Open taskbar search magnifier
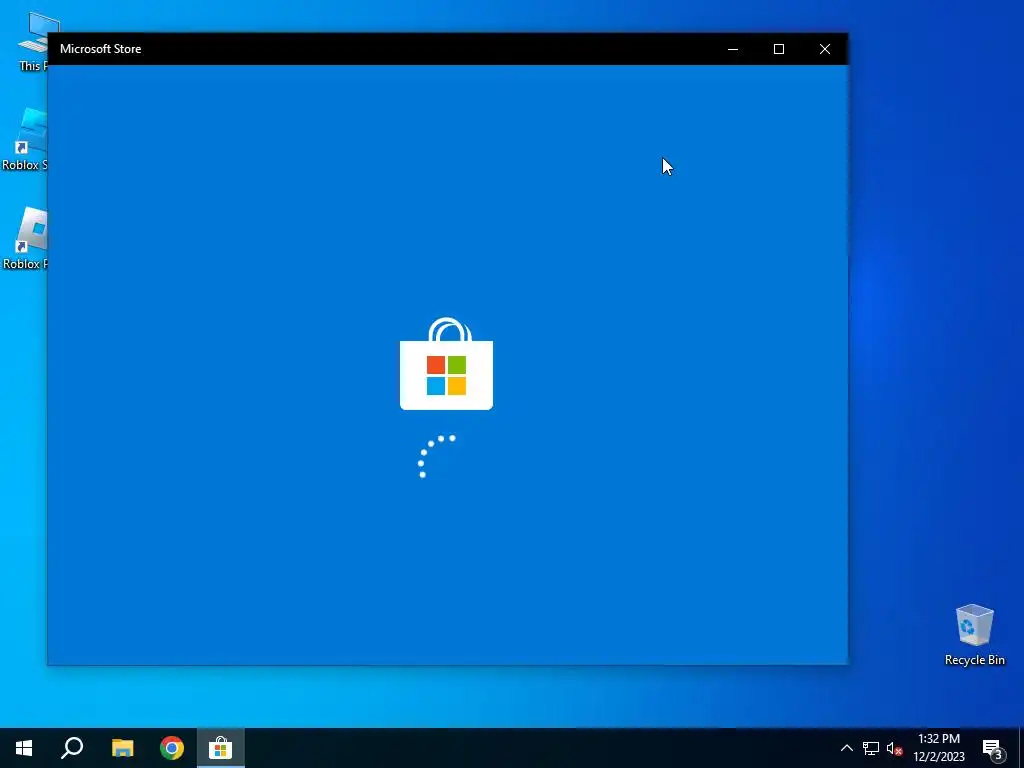Image resolution: width=1024 pixels, height=768 pixels. point(72,748)
